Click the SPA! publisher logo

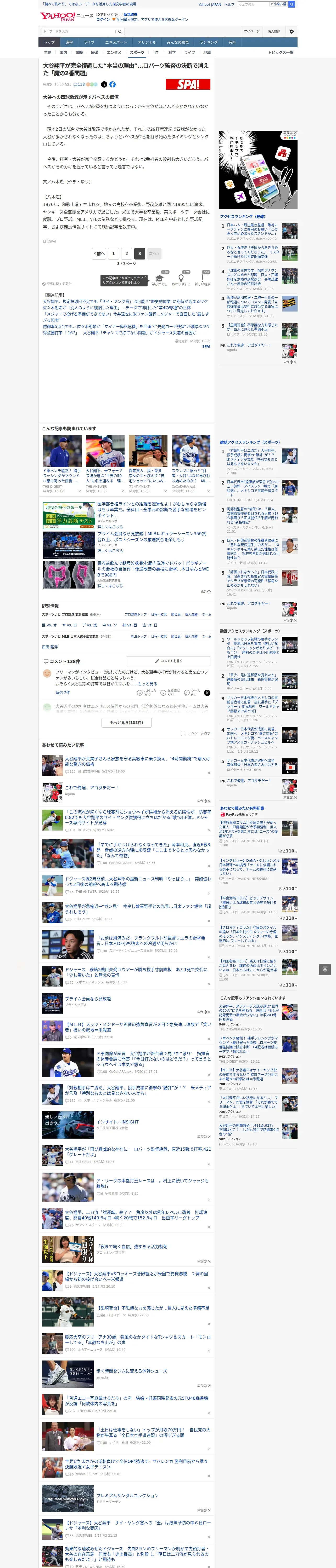(188, 85)
